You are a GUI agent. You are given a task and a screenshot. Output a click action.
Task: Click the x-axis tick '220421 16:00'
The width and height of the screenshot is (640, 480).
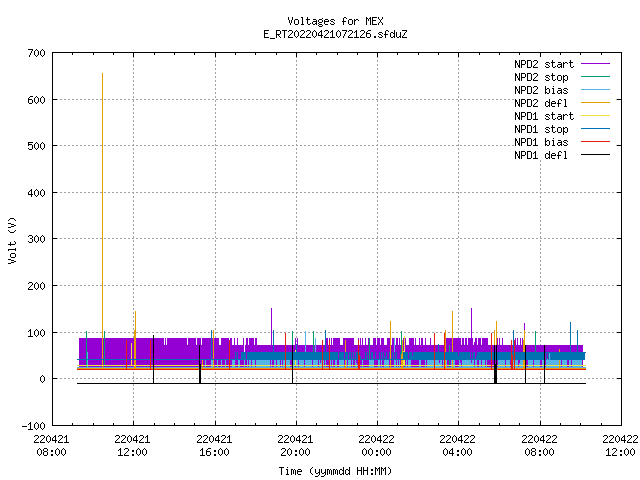click(x=214, y=446)
